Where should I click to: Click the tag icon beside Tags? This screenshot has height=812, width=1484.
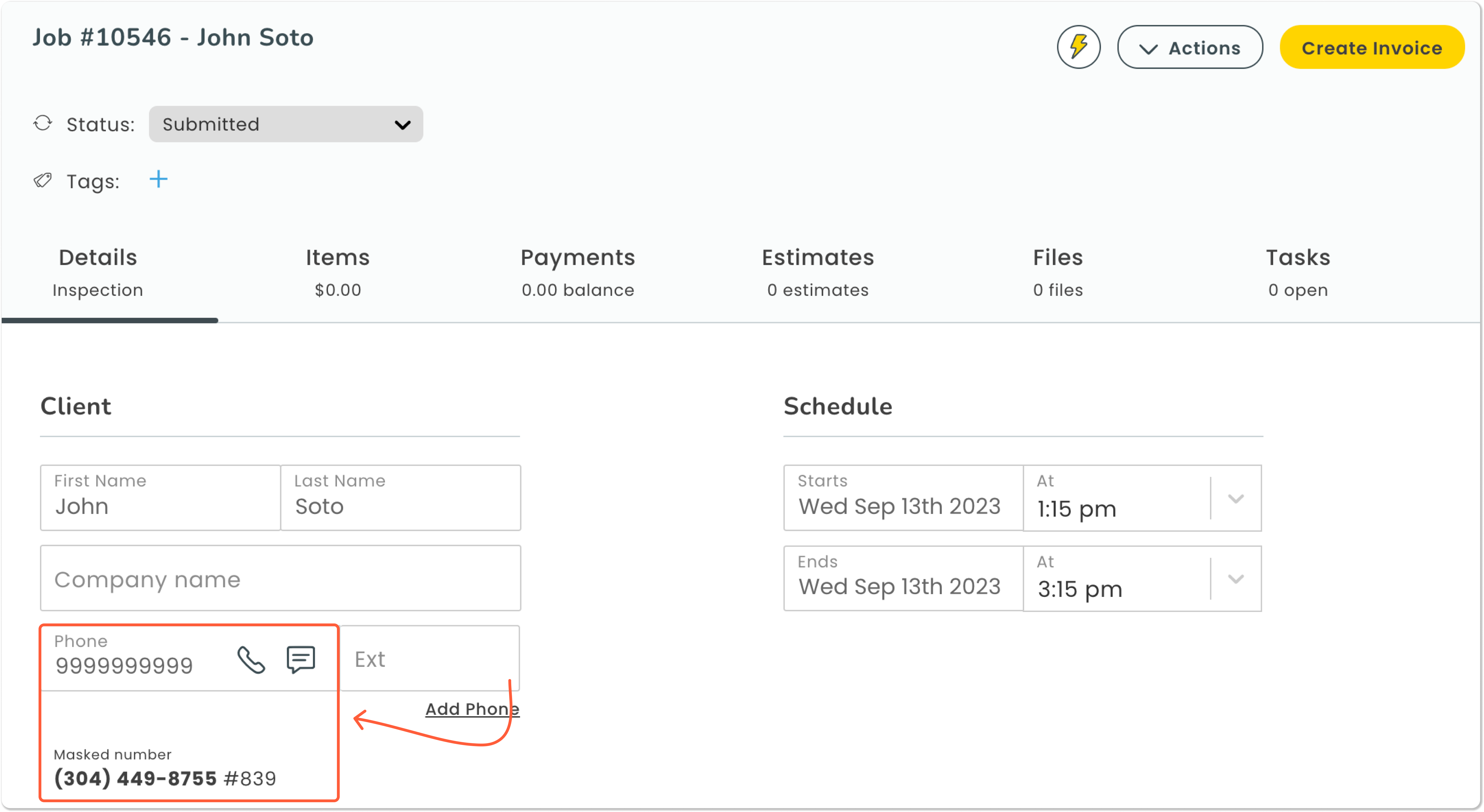43,181
